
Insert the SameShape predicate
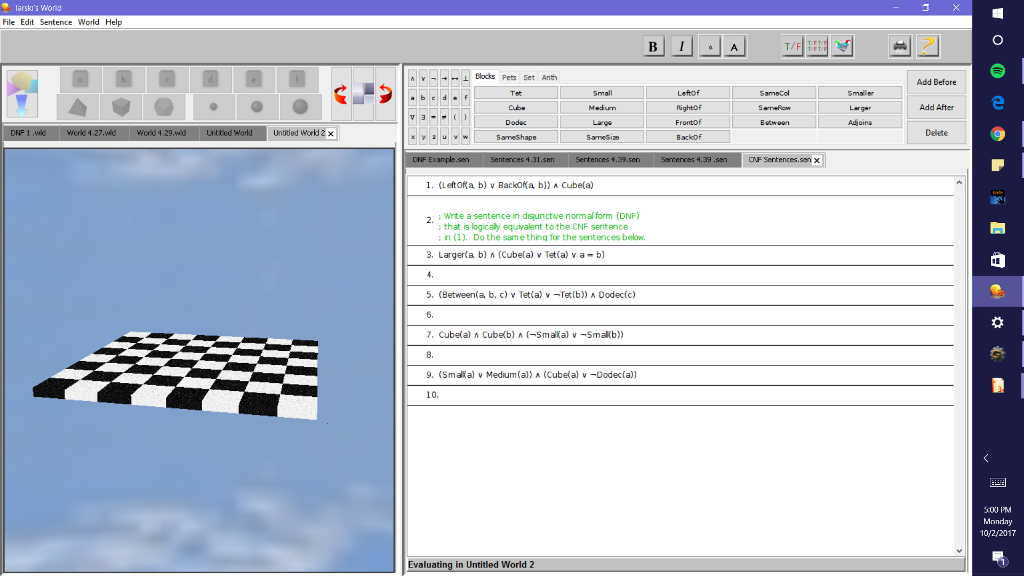[x=516, y=137]
